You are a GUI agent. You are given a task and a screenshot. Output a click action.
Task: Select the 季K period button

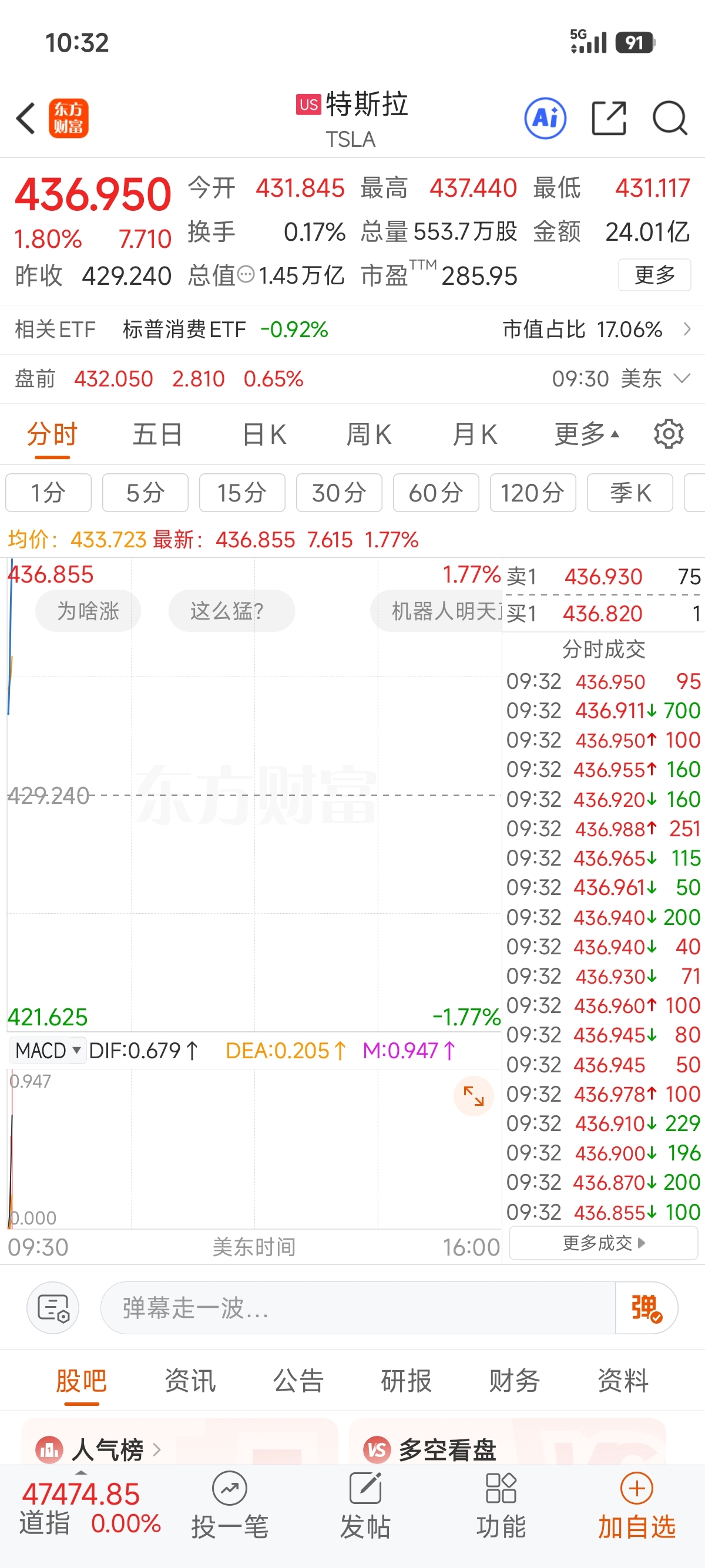[x=630, y=493]
